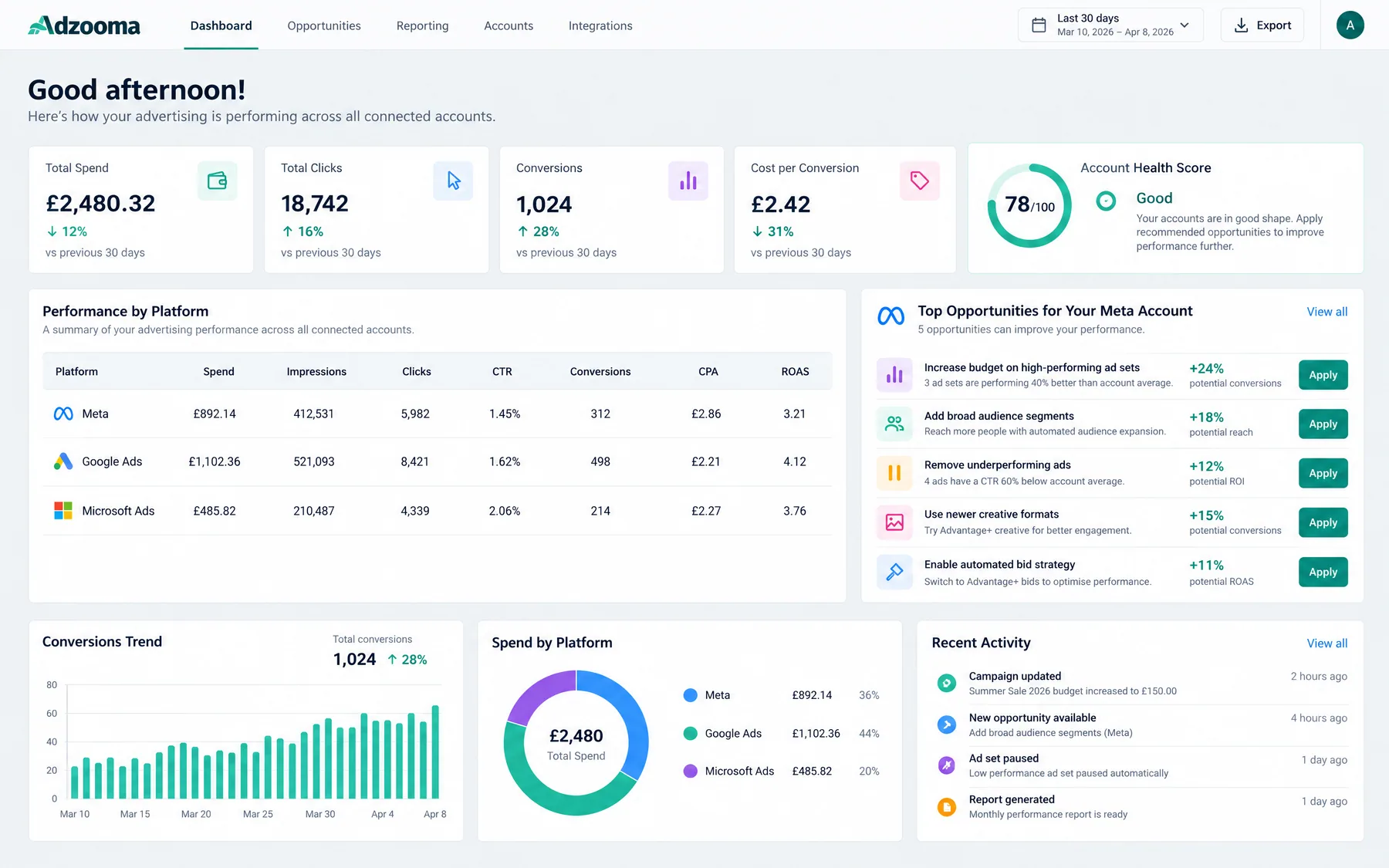Click the Platform column header
Screen dimensions: 1389x868
(76, 372)
